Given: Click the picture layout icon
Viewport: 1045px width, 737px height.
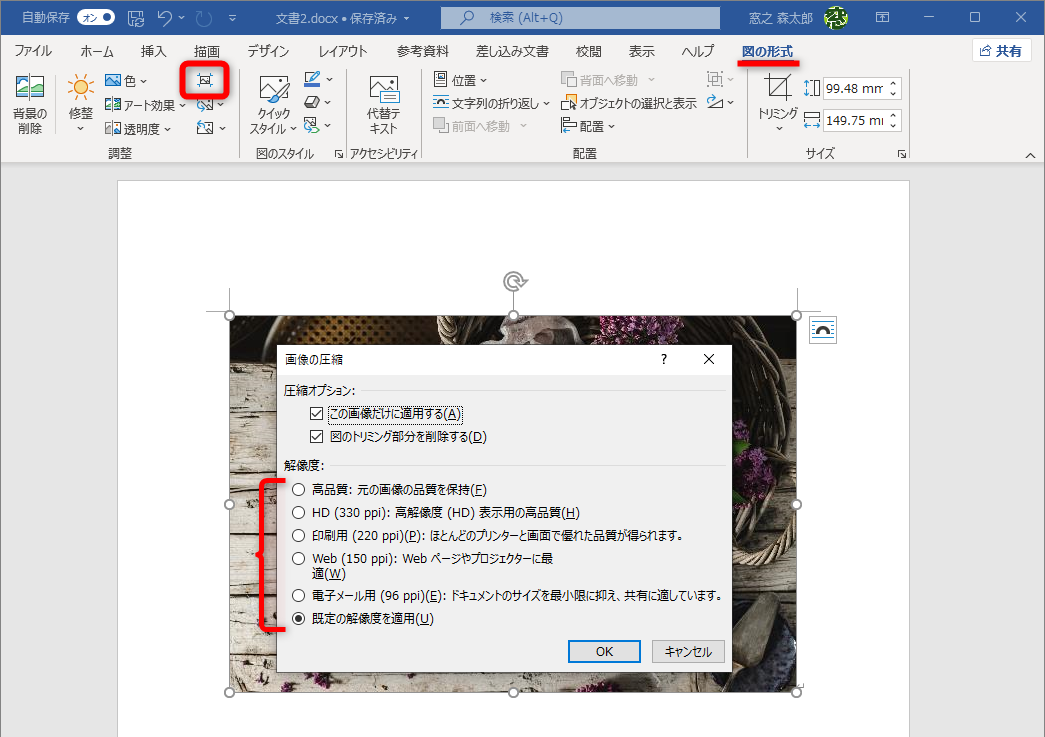Looking at the screenshot, I should coord(311,125).
